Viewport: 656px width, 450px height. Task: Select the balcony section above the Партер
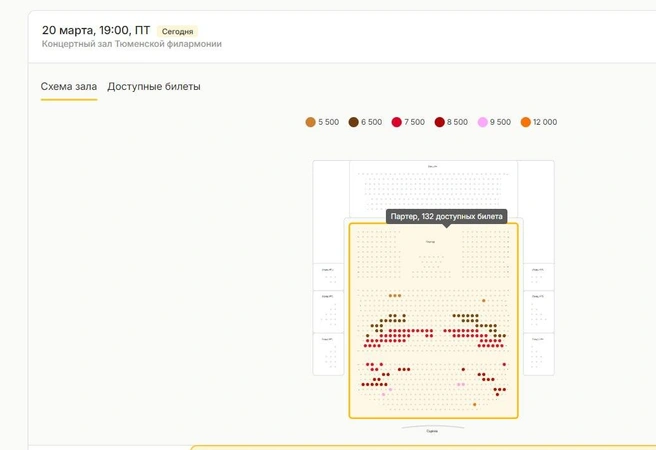click(433, 189)
